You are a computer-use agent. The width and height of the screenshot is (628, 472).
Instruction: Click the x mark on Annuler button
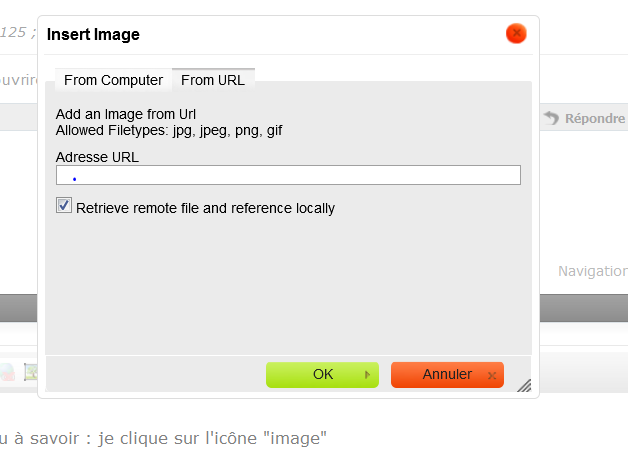pos(491,375)
